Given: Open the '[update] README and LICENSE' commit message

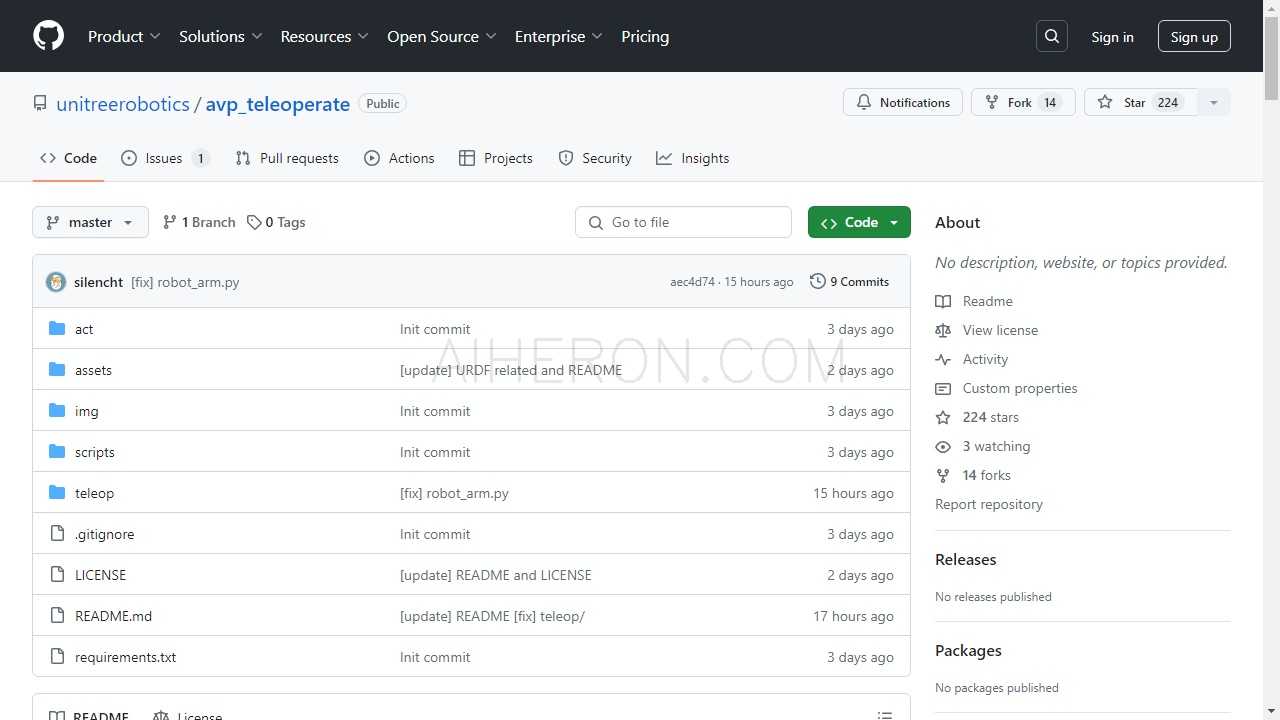Looking at the screenshot, I should 496,575.
